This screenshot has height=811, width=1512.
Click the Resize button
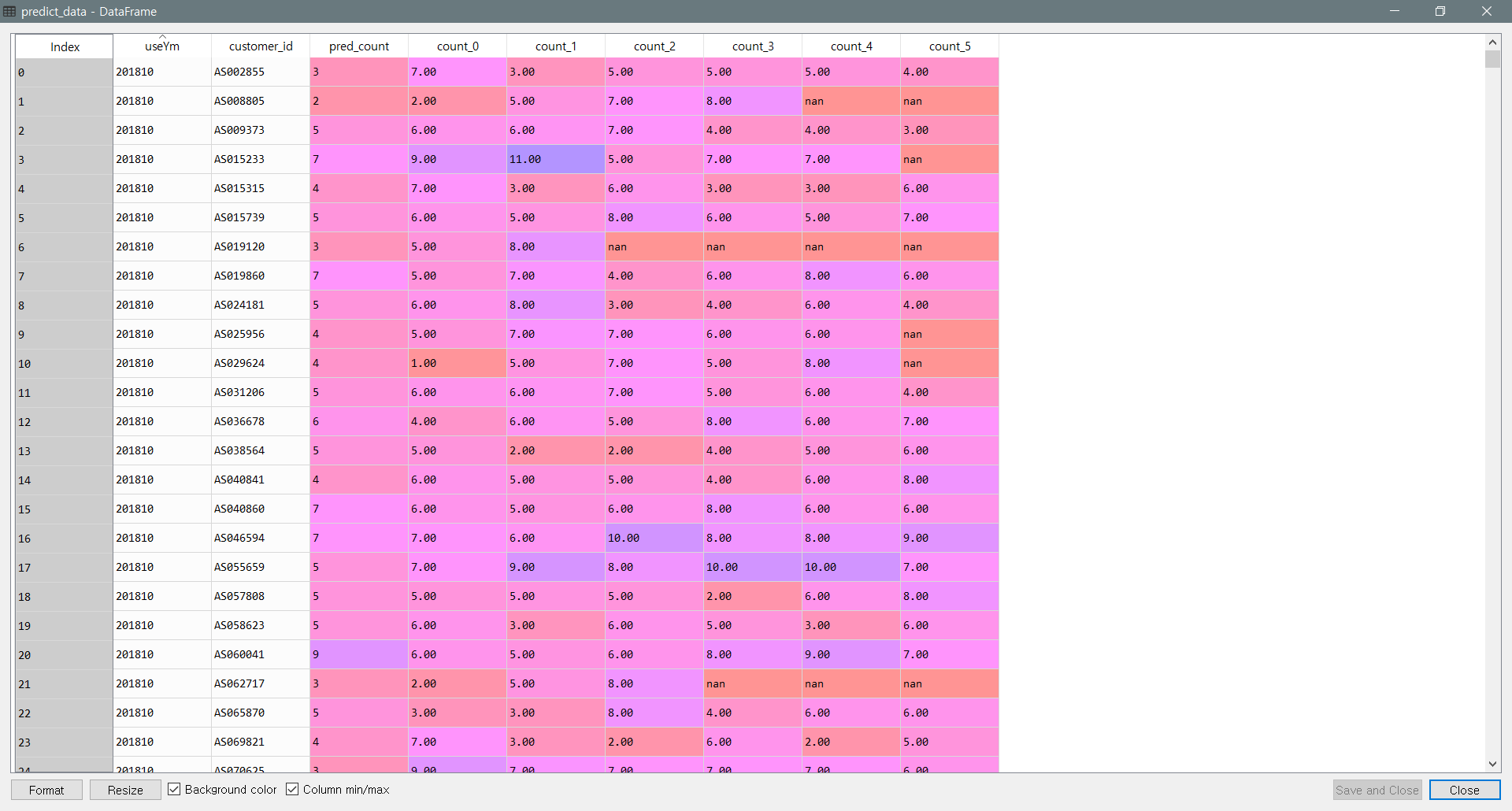pyautogui.click(x=125, y=790)
